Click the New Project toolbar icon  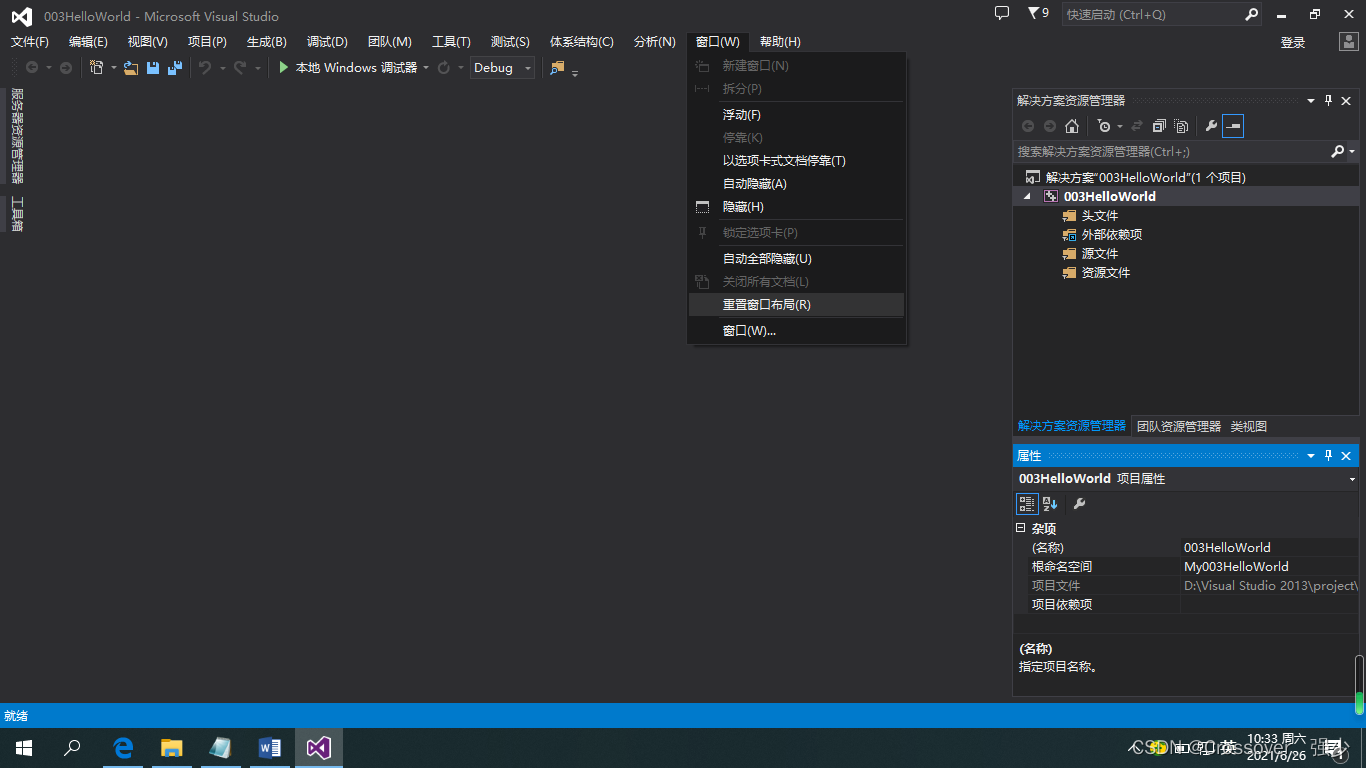pos(96,67)
